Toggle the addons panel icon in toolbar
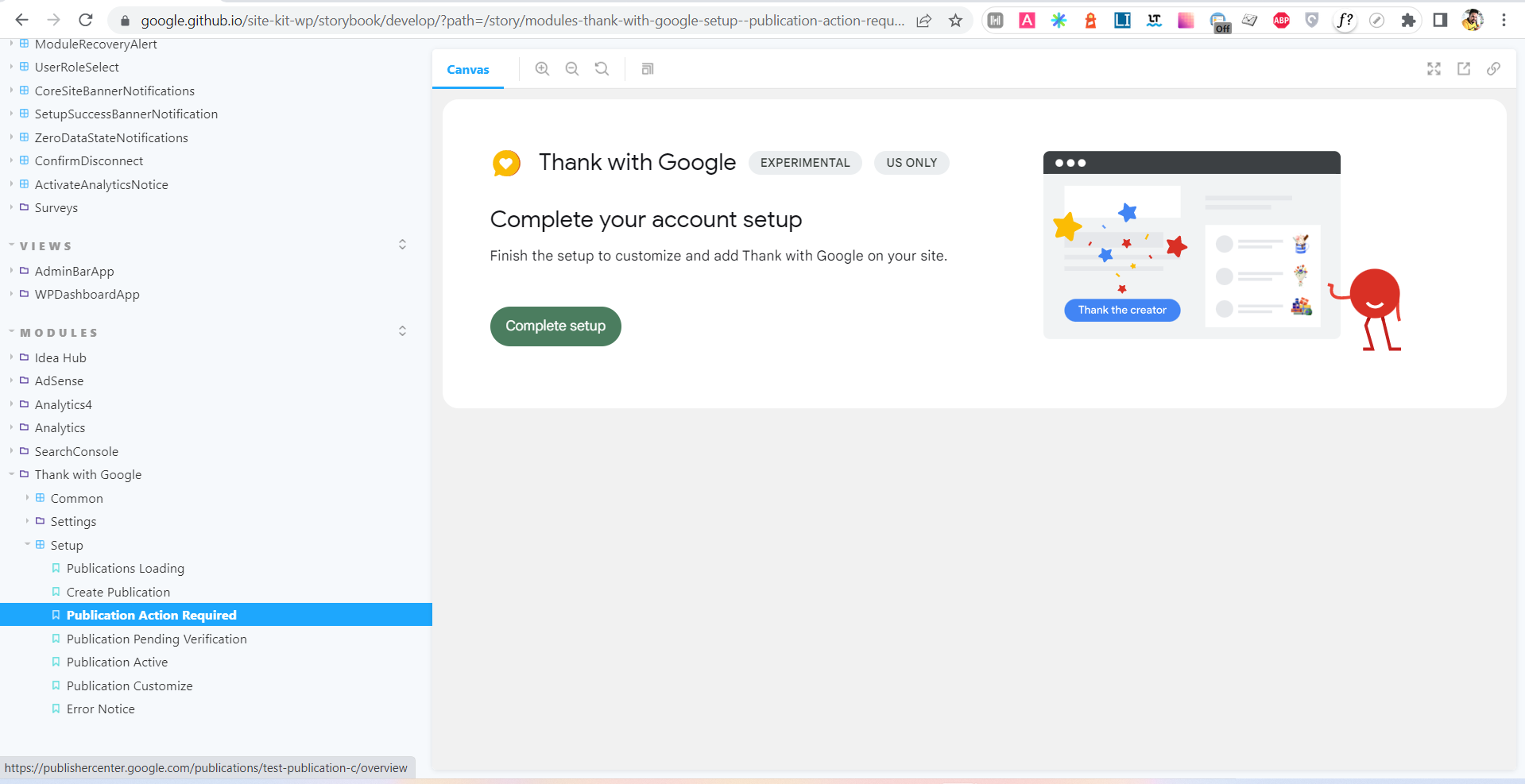Image resolution: width=1525 pixels, height=784 pixels. point(648,69)
